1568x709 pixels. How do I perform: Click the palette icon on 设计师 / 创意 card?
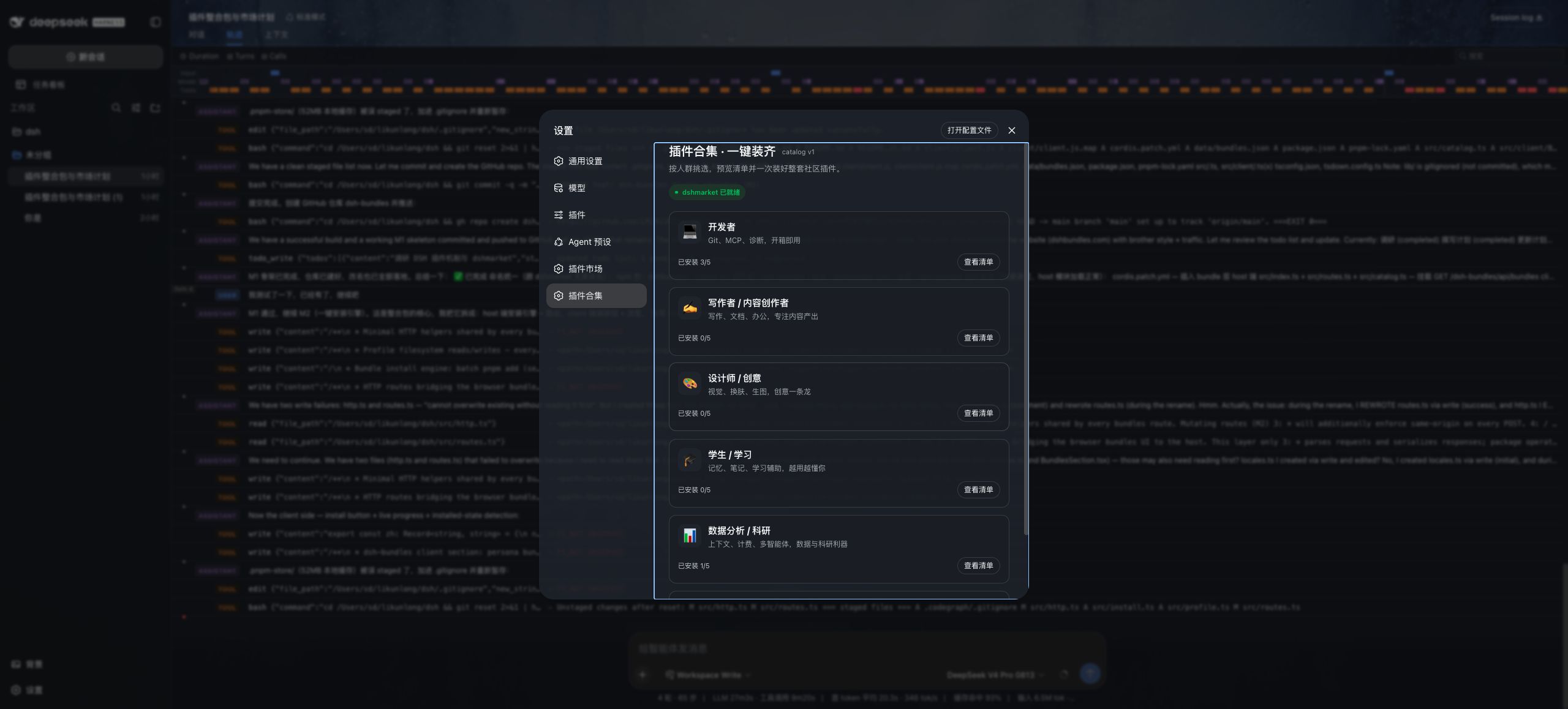pyautogui.click(x=690, y=383)
